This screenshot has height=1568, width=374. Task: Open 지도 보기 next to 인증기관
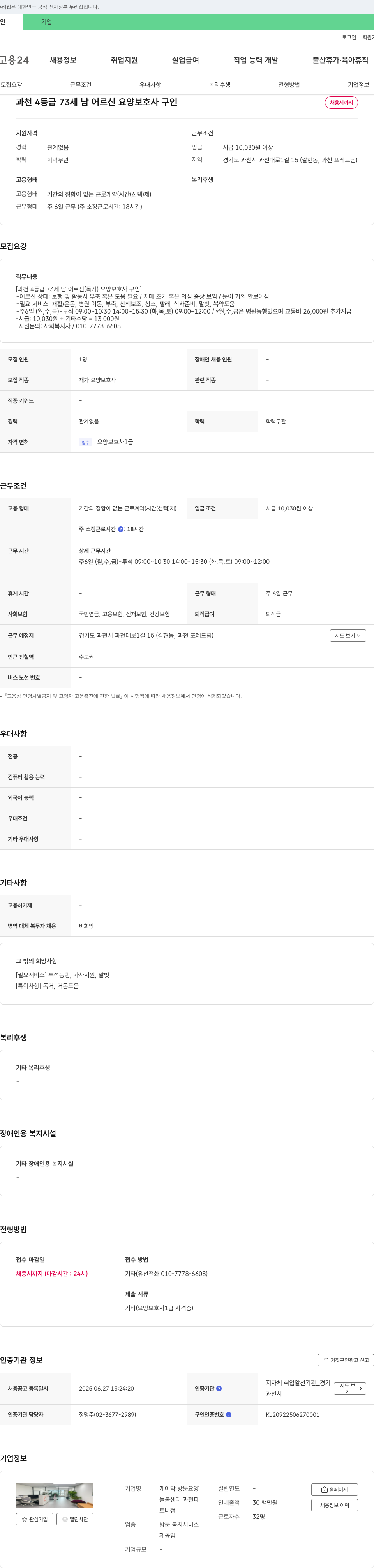coord(350,1389)
